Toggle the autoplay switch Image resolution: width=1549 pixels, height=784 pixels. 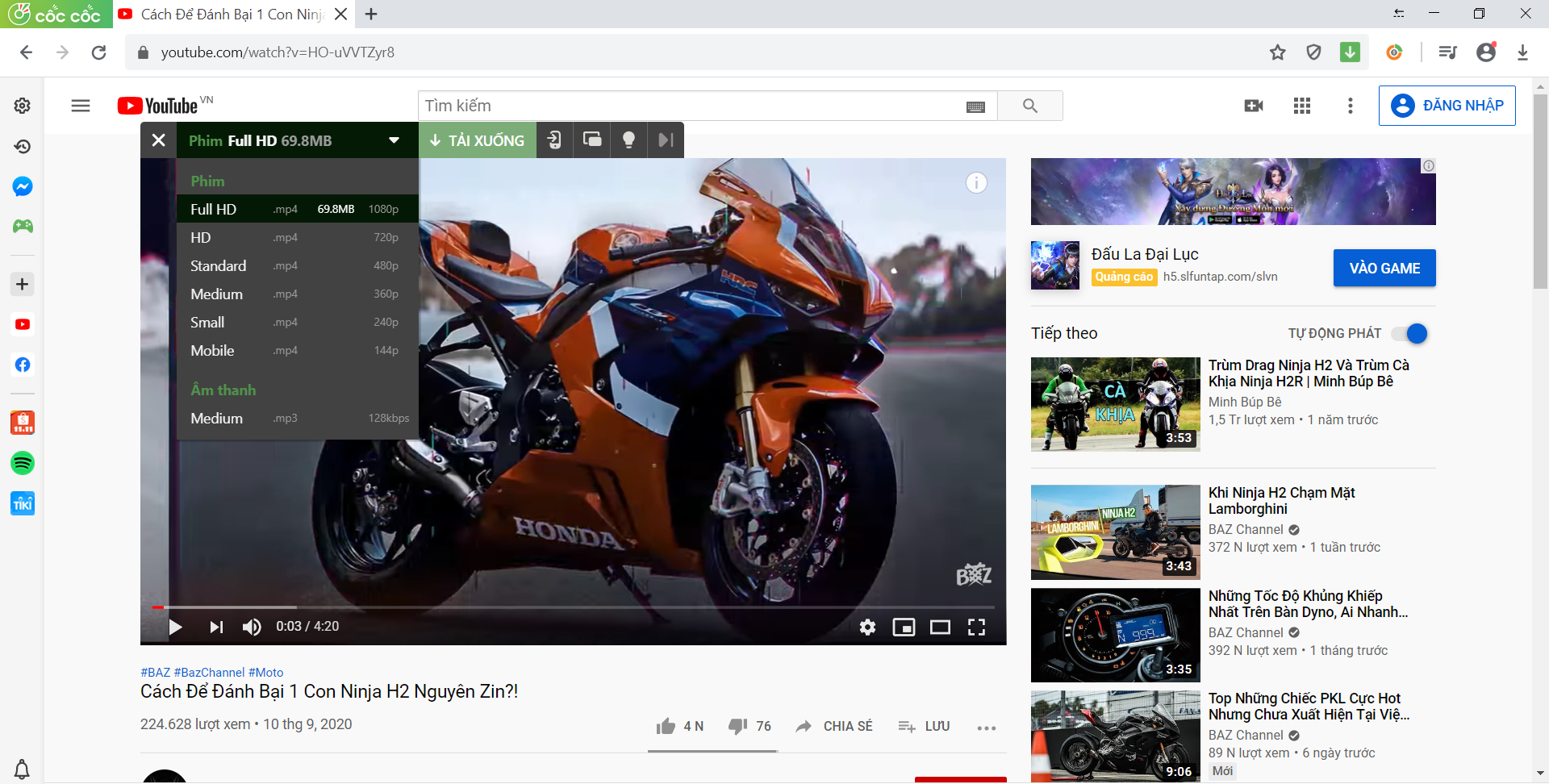coord(1411,333)
